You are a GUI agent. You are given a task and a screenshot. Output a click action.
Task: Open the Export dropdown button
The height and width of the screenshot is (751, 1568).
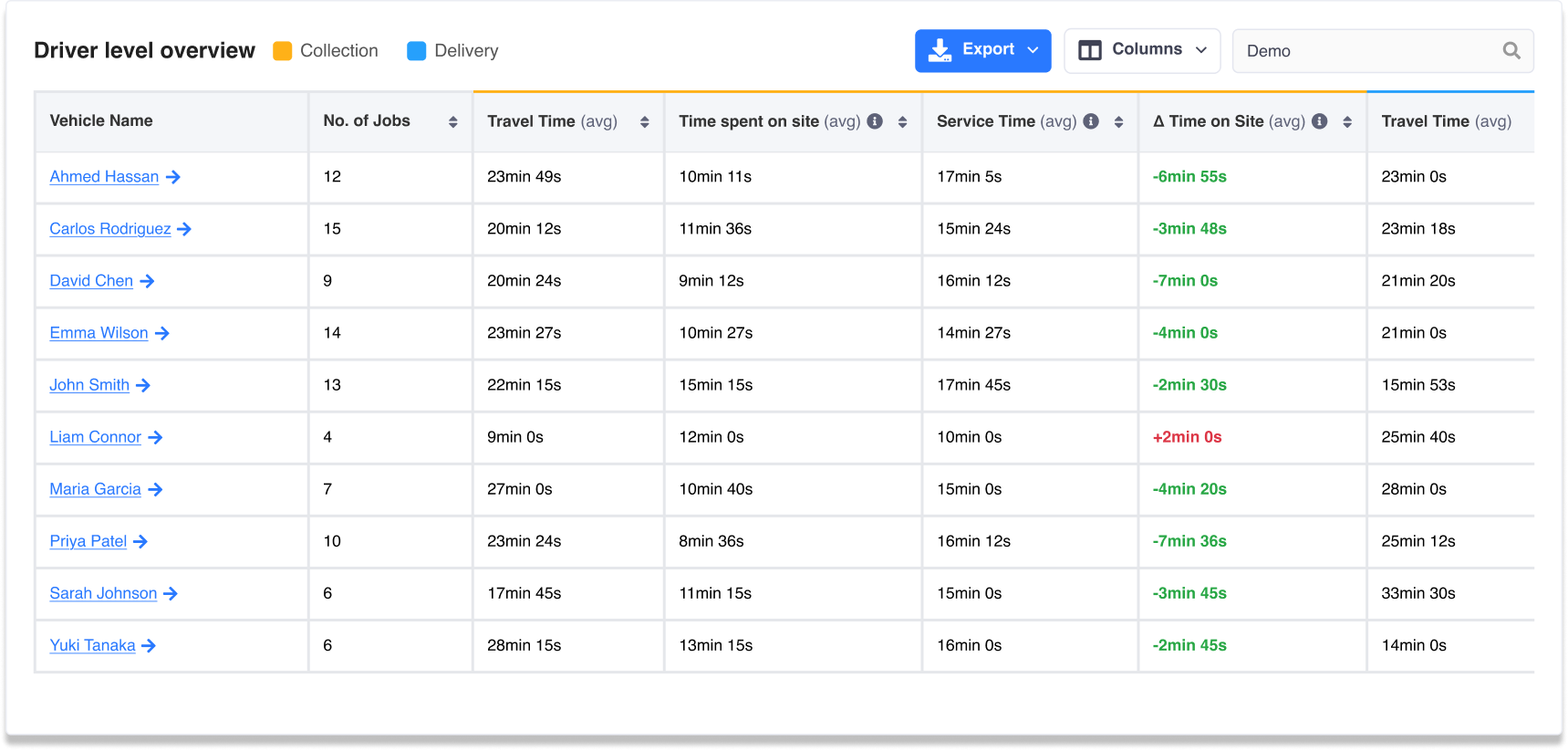[982, 50]
